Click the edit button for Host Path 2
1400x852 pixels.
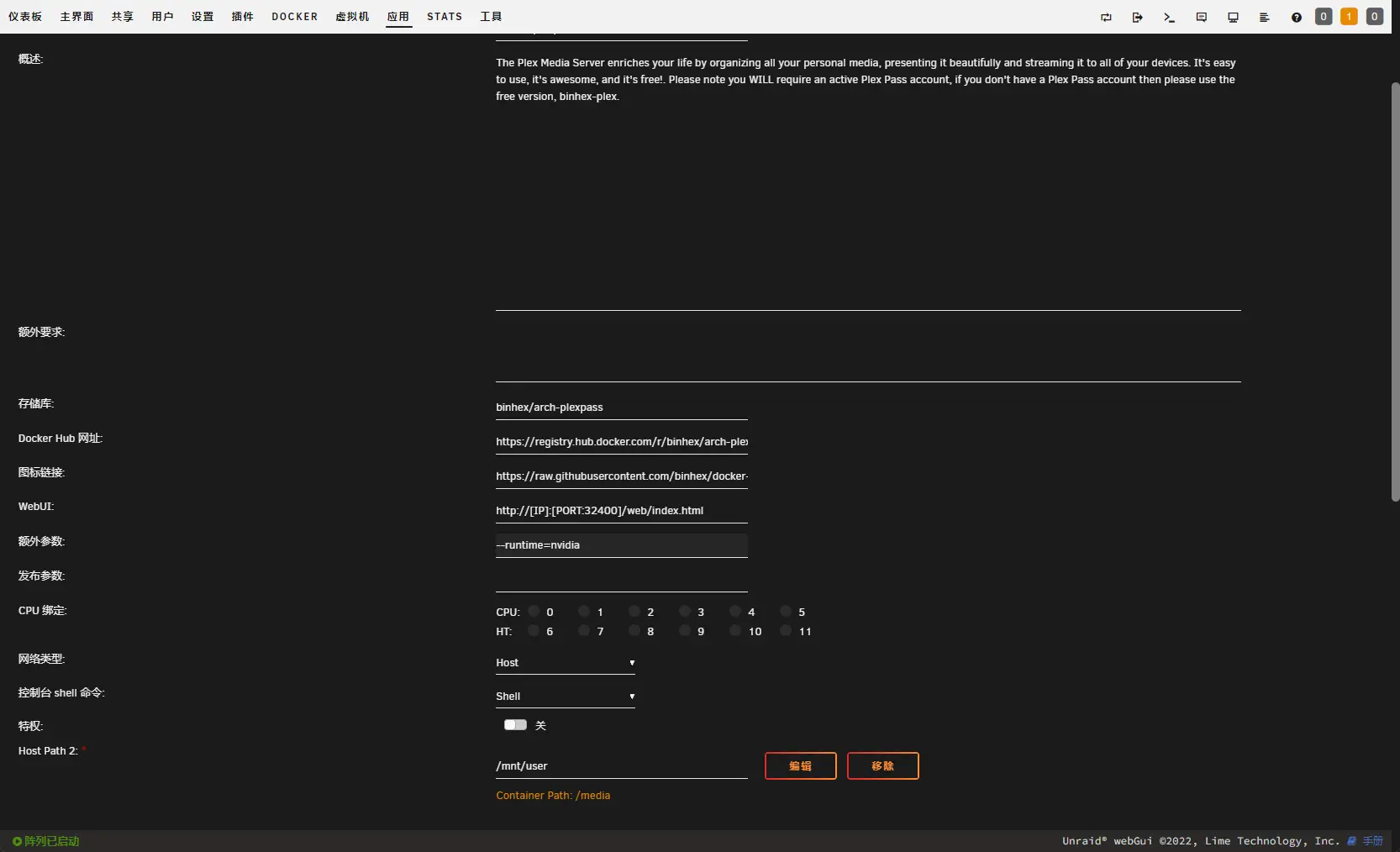(x=800, y=765)
